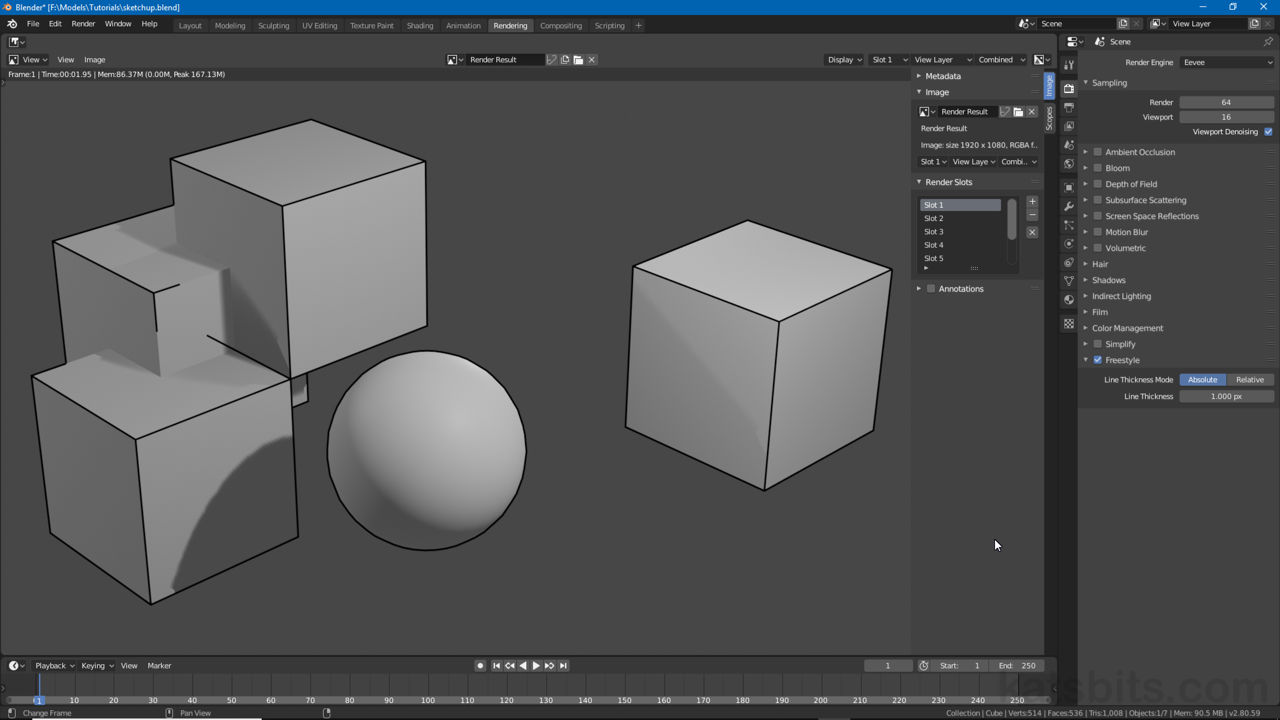Open the Render Engine Eevee dropdown

pos(1227,62)
